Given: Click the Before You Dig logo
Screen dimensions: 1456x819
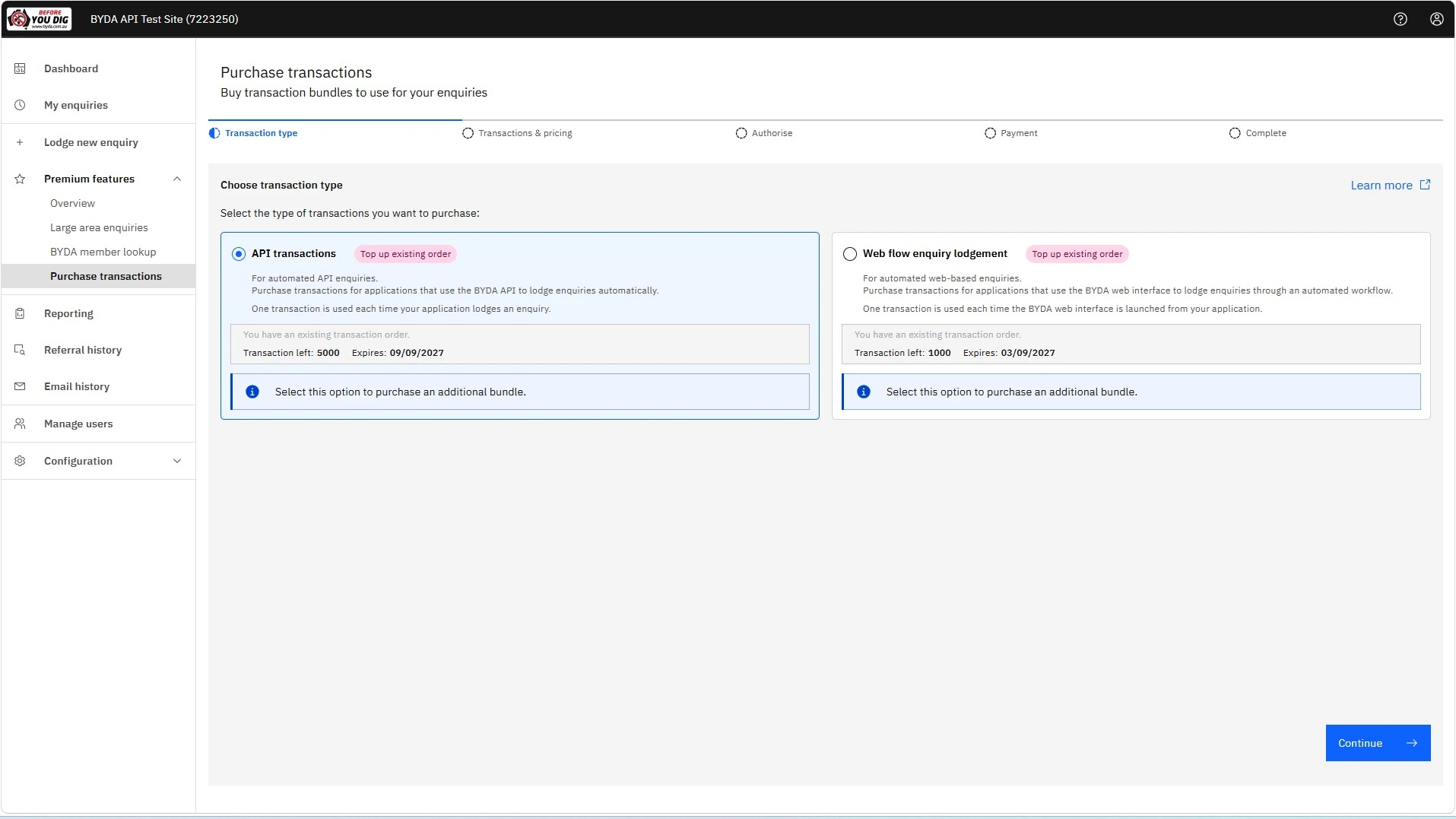Looking at the screenshot, I should click(x=39, y=19).
